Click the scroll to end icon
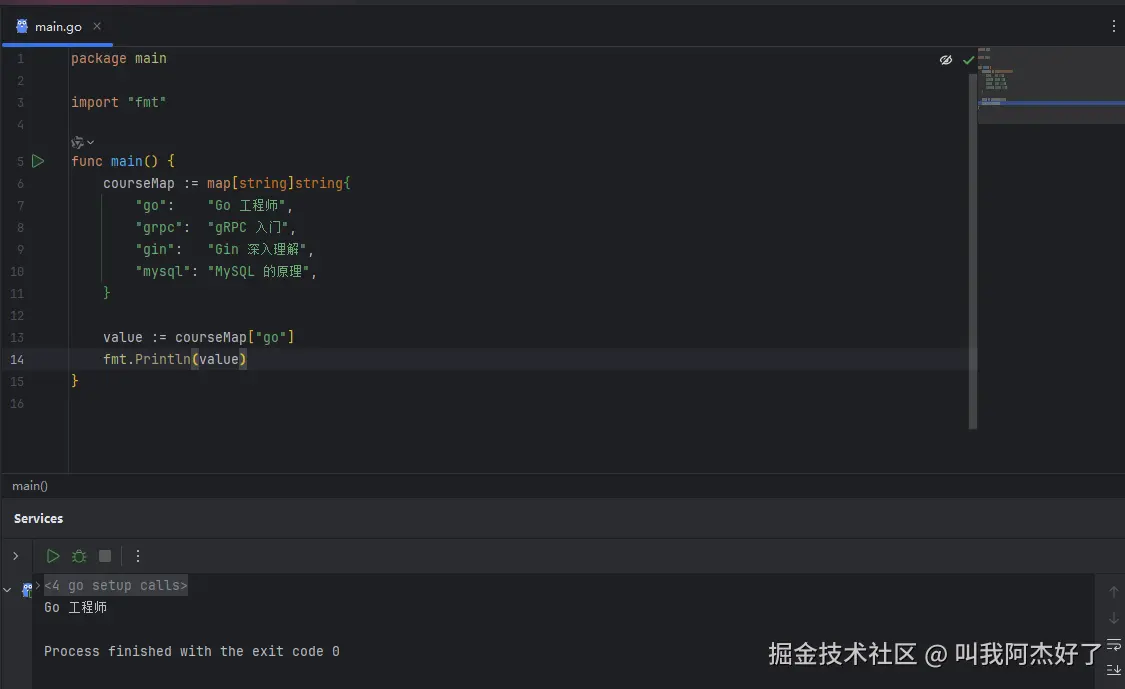 [x=1114, y=670]
